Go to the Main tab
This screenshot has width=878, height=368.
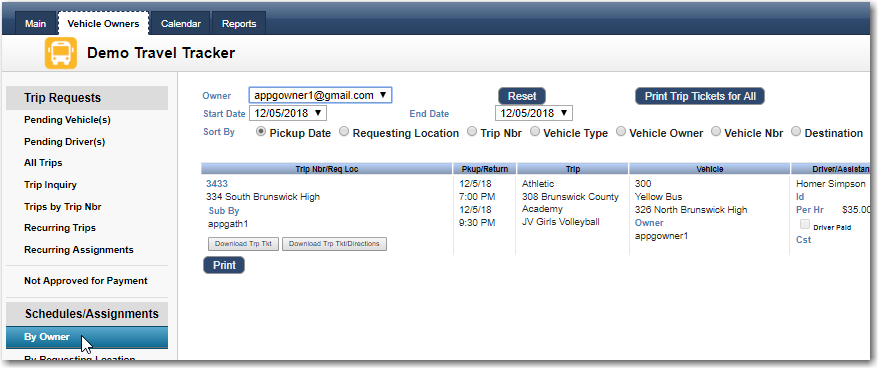(x=35, y=24)
